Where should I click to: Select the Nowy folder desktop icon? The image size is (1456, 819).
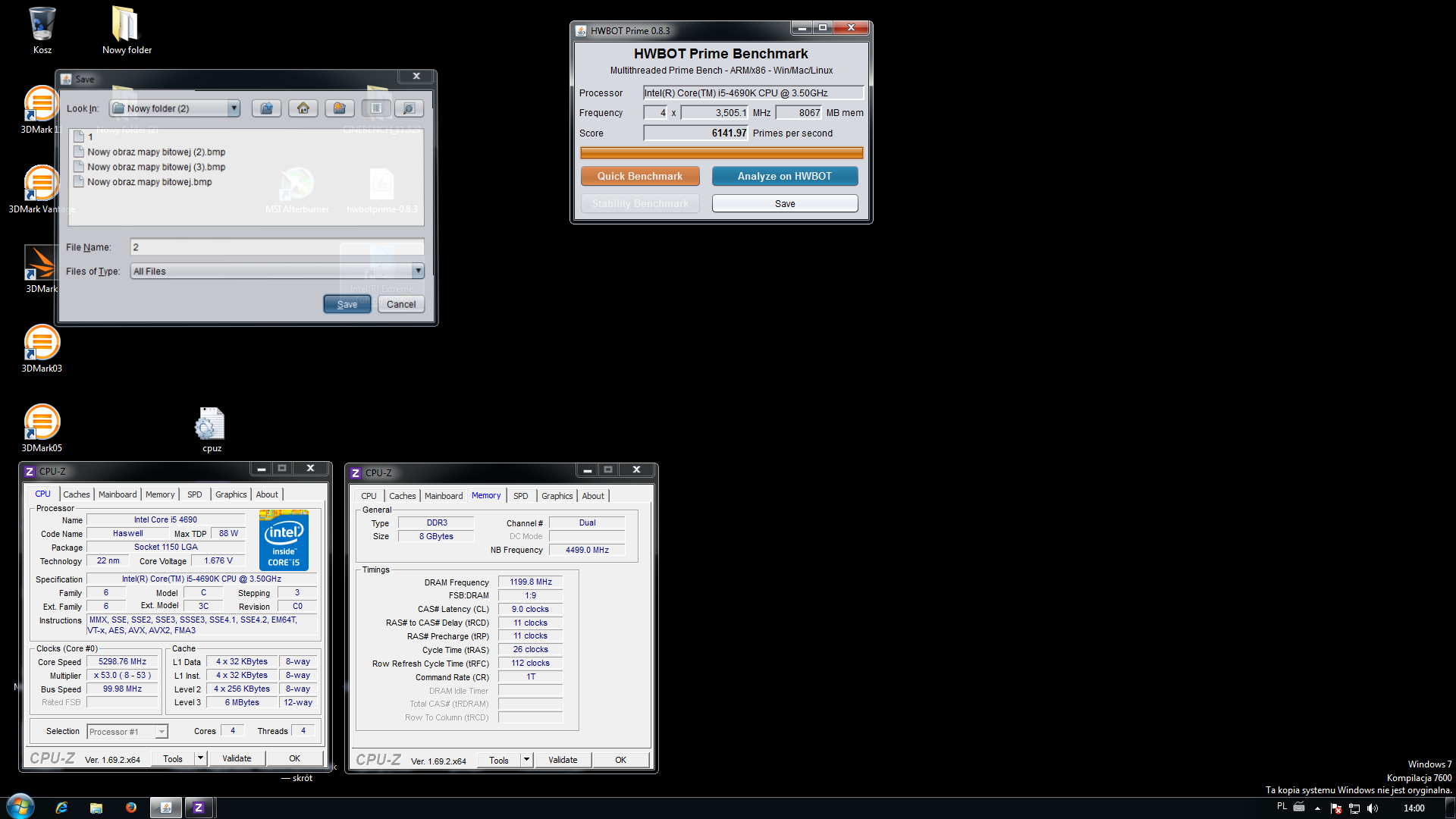point(127,30)
